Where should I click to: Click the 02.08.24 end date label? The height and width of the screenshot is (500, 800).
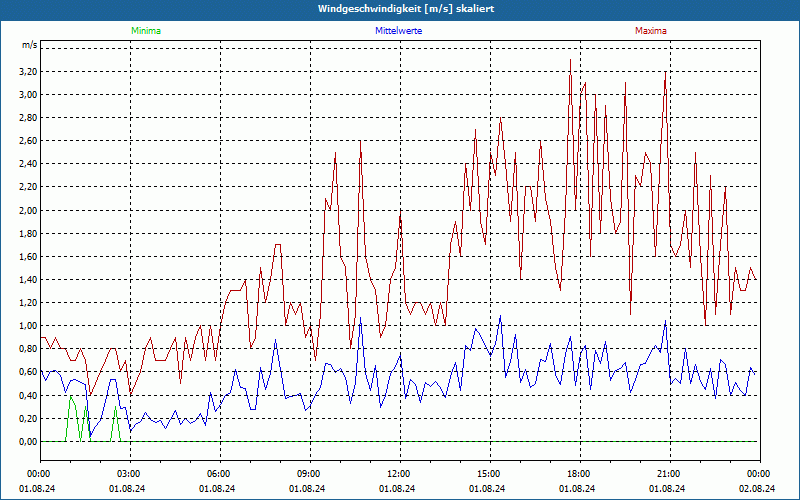tap(757, 488)
